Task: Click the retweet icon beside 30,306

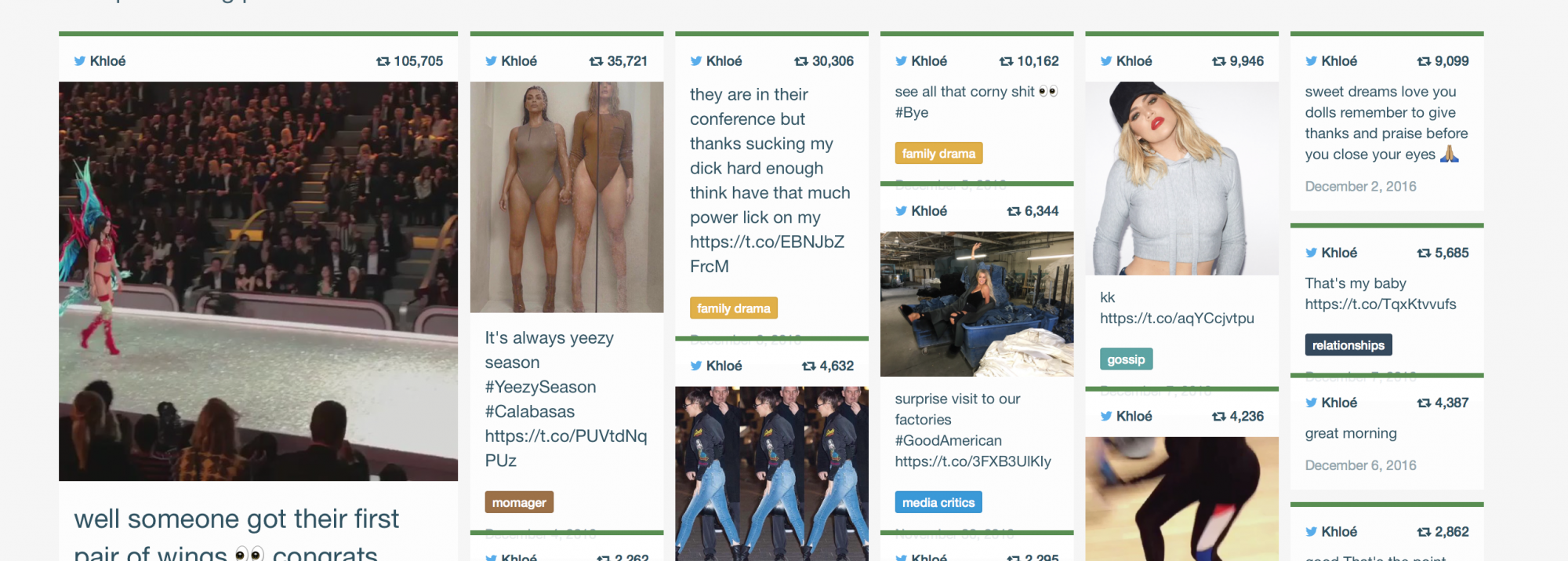Action: [801, 61]
